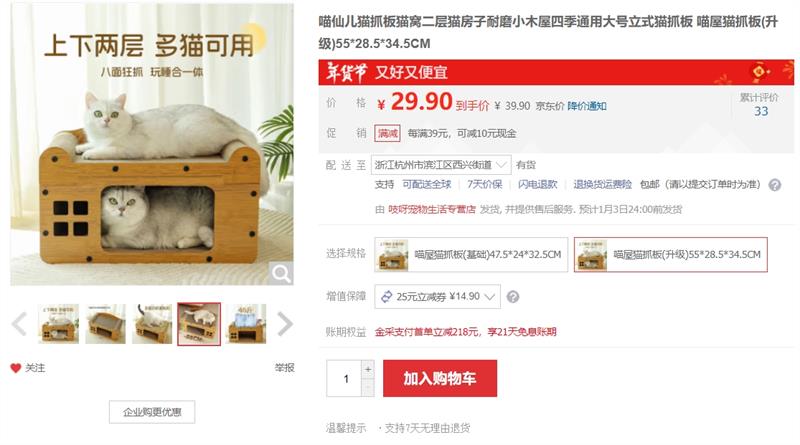Increase quantity with the plus stepper
800x445 pixels.
point(368,369)
